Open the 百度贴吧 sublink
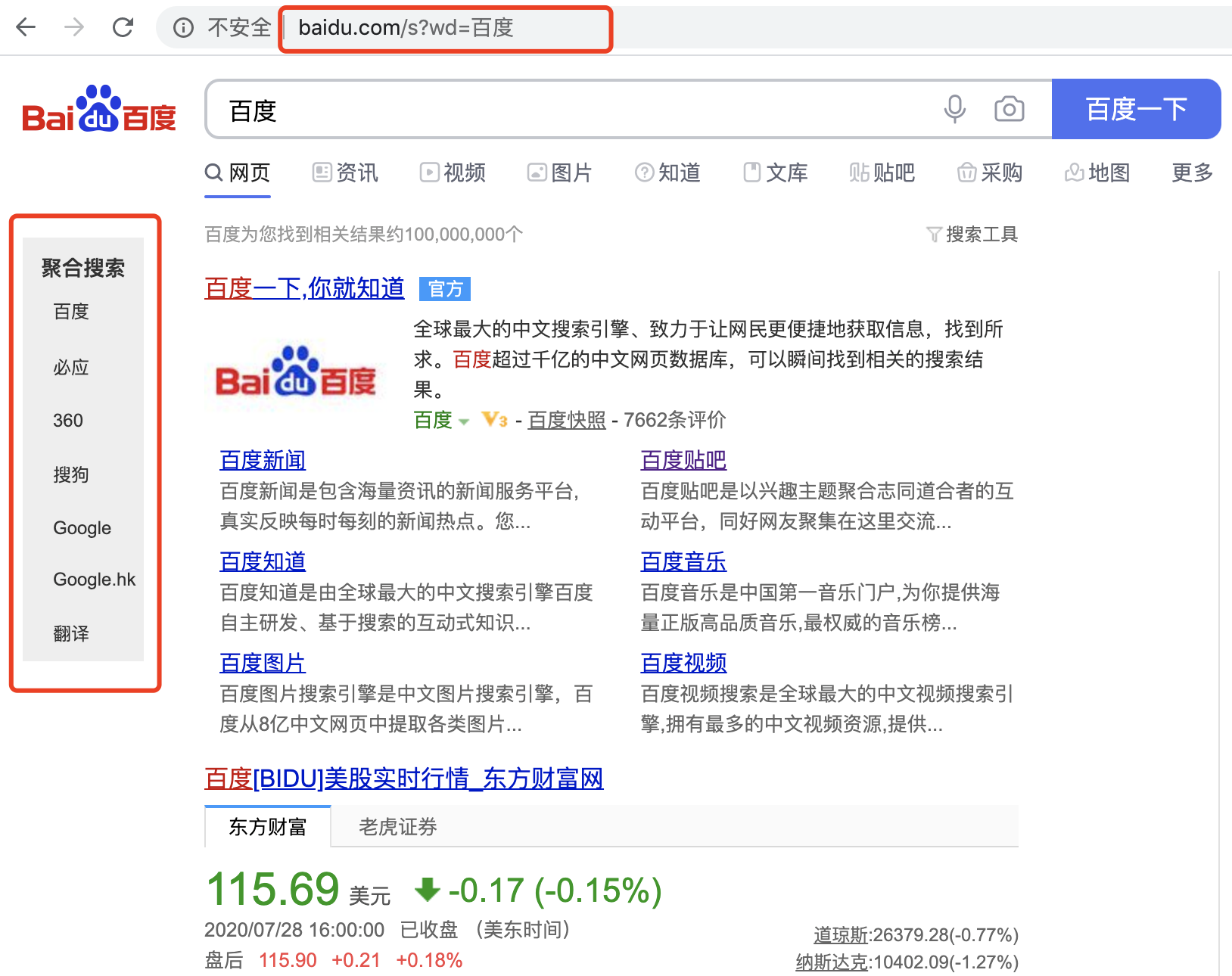The height and width of the screenshot is (976, 1232). pyautogui.click(x=683, y=460)
